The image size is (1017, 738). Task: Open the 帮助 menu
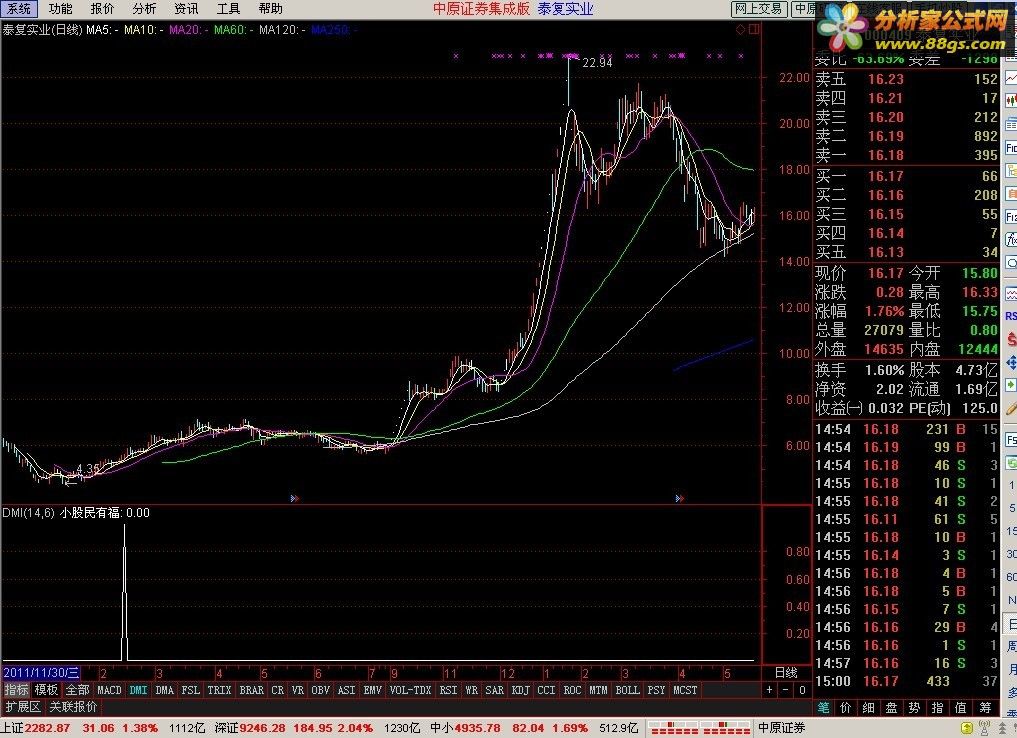pyautogui.click(x=270, y=8)
